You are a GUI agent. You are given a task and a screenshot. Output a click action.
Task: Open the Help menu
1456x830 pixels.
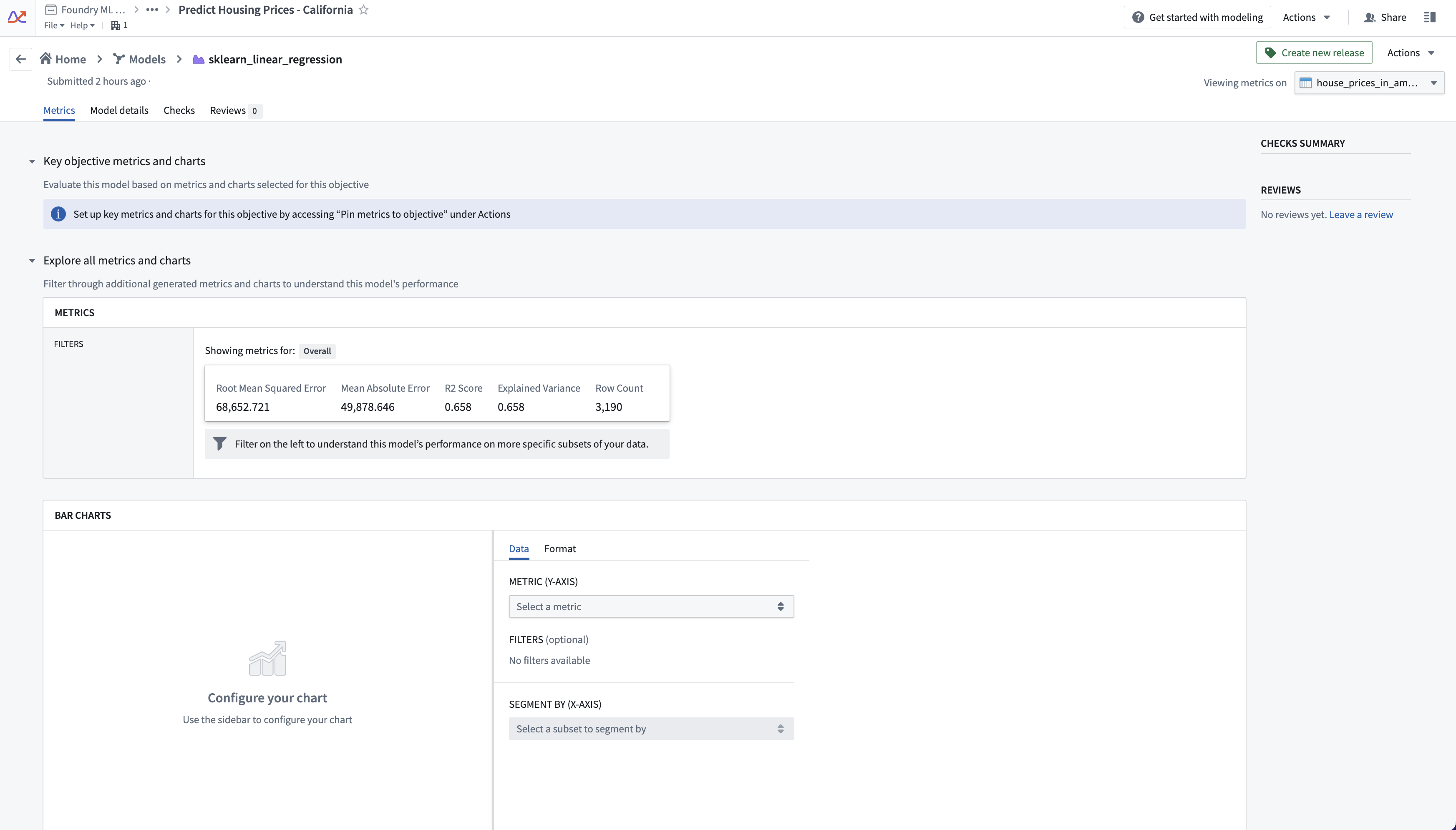pos(82,25)
